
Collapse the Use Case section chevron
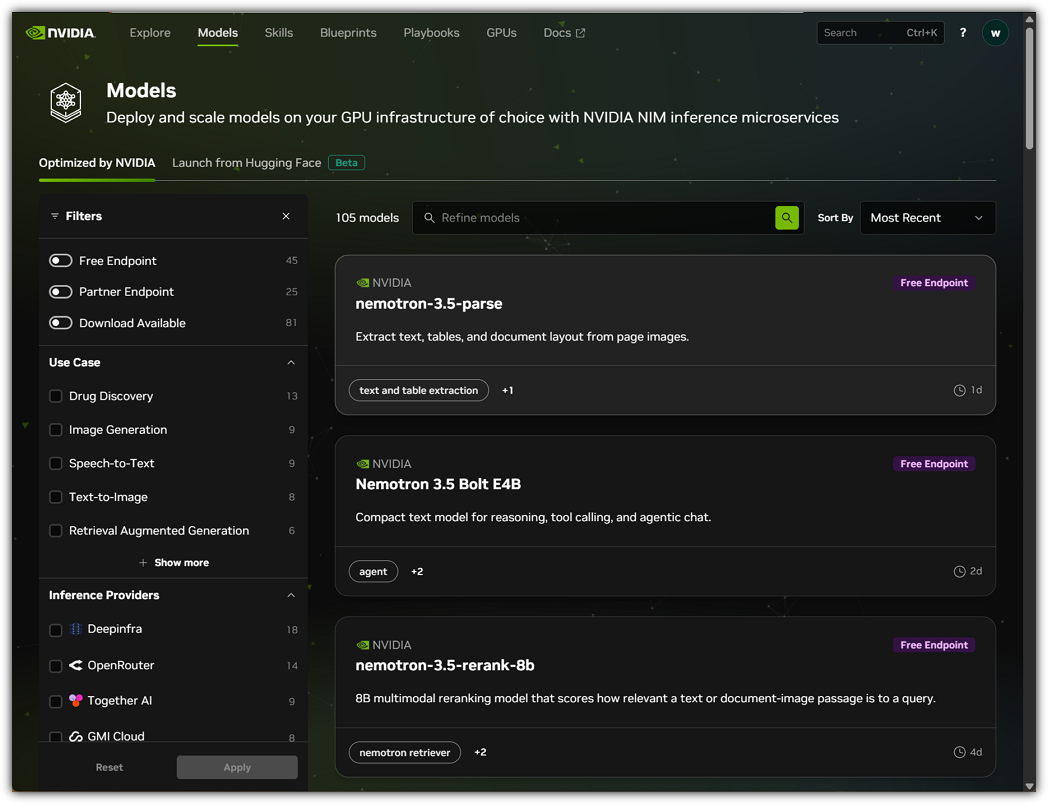pyautogui.click(x=291, y=363)
